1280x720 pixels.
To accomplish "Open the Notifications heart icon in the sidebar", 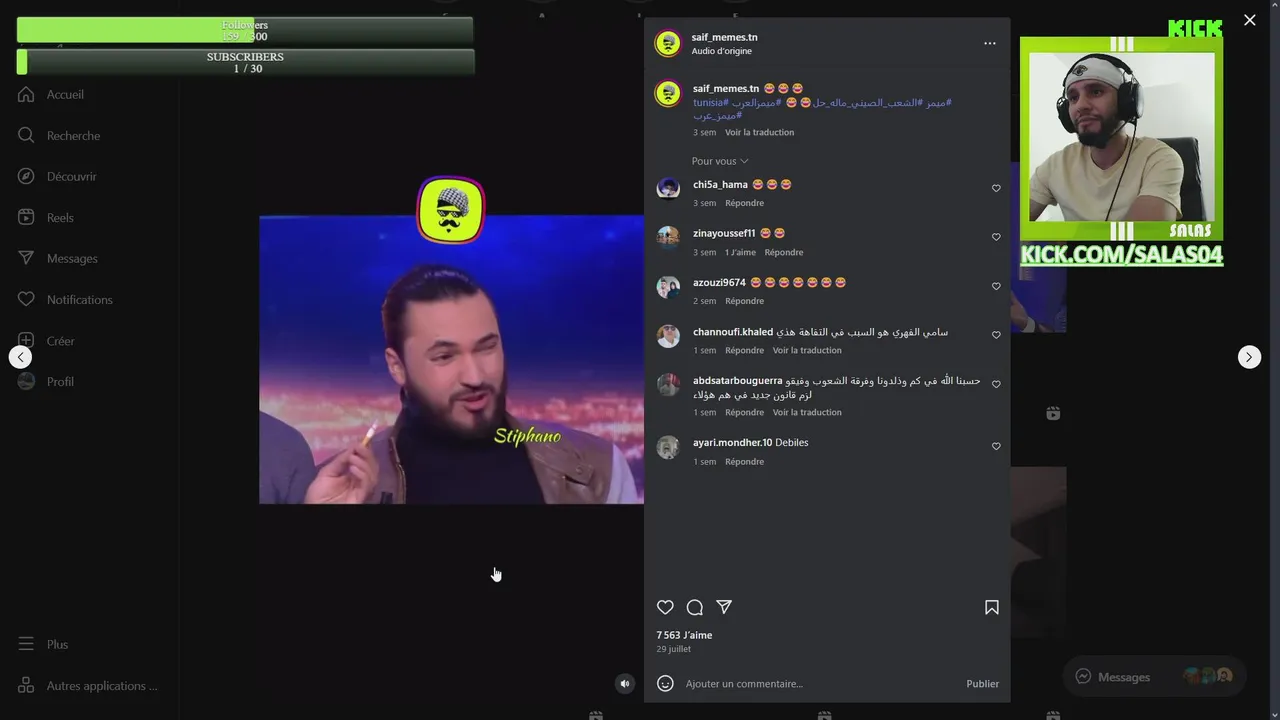I will point(26,299).
